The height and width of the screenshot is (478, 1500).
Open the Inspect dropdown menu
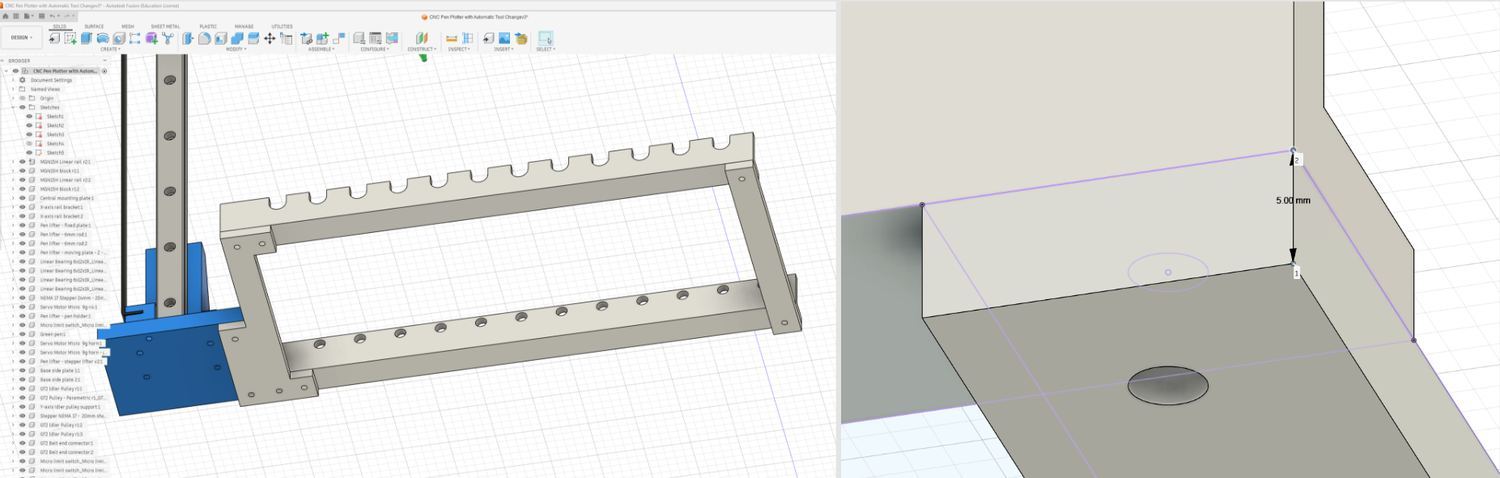[459, 49]
